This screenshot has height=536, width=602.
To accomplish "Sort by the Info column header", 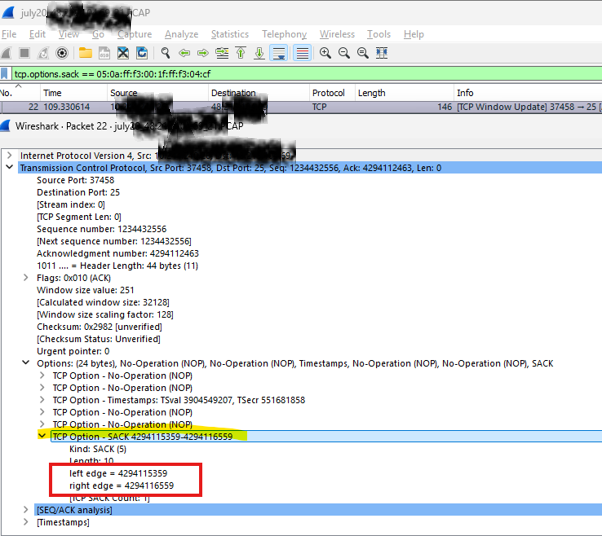I will (528, 93).
